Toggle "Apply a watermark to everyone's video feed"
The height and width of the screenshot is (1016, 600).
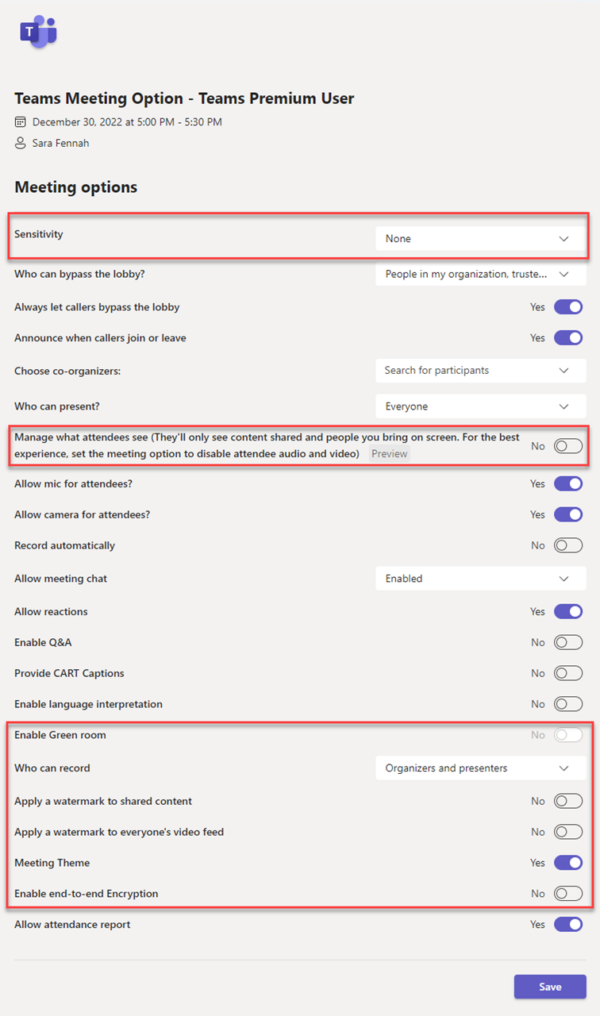(x=568, y=831)
